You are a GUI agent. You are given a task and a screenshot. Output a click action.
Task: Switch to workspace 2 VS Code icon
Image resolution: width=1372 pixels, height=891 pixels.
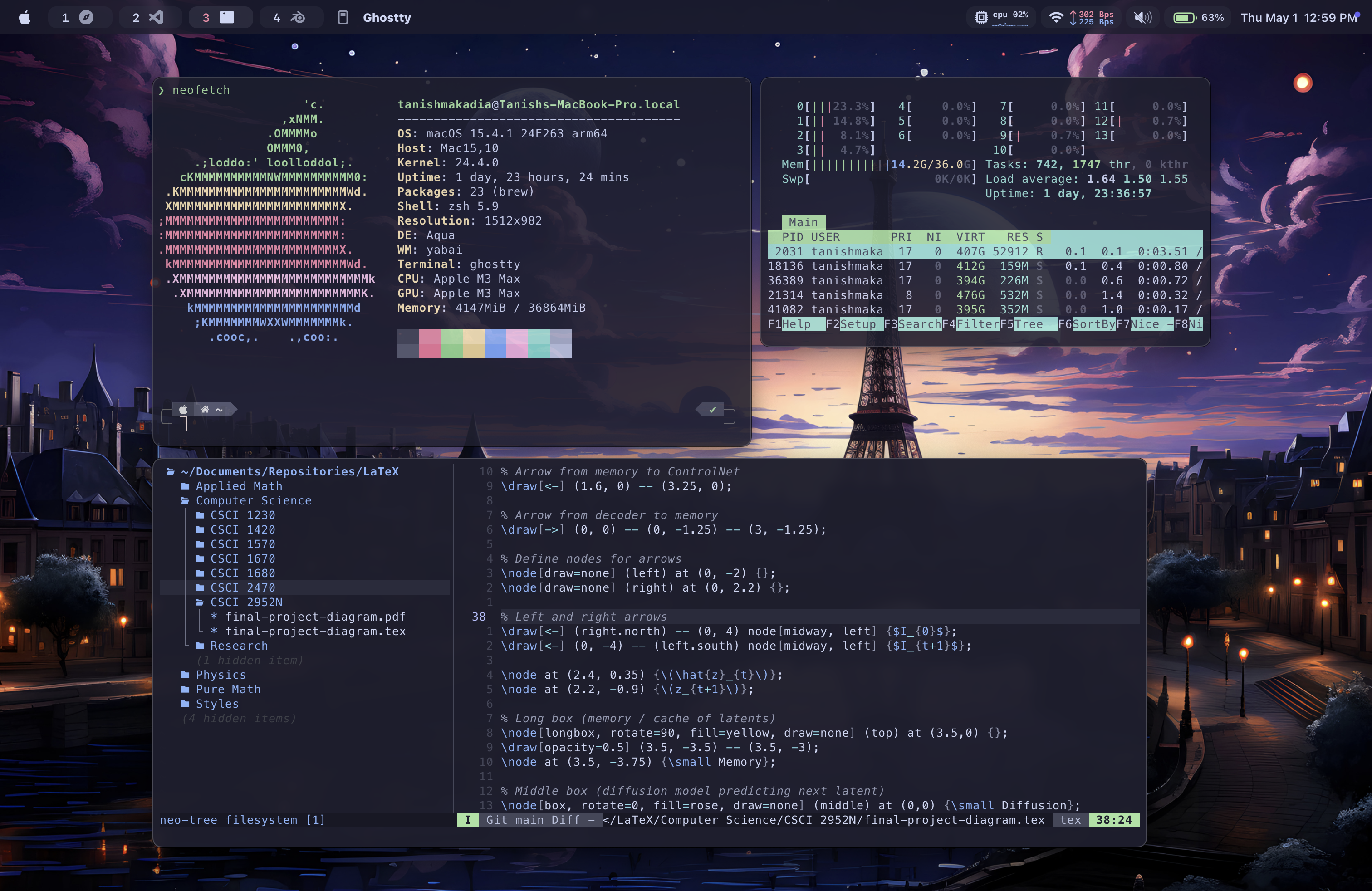coord(156,17)
